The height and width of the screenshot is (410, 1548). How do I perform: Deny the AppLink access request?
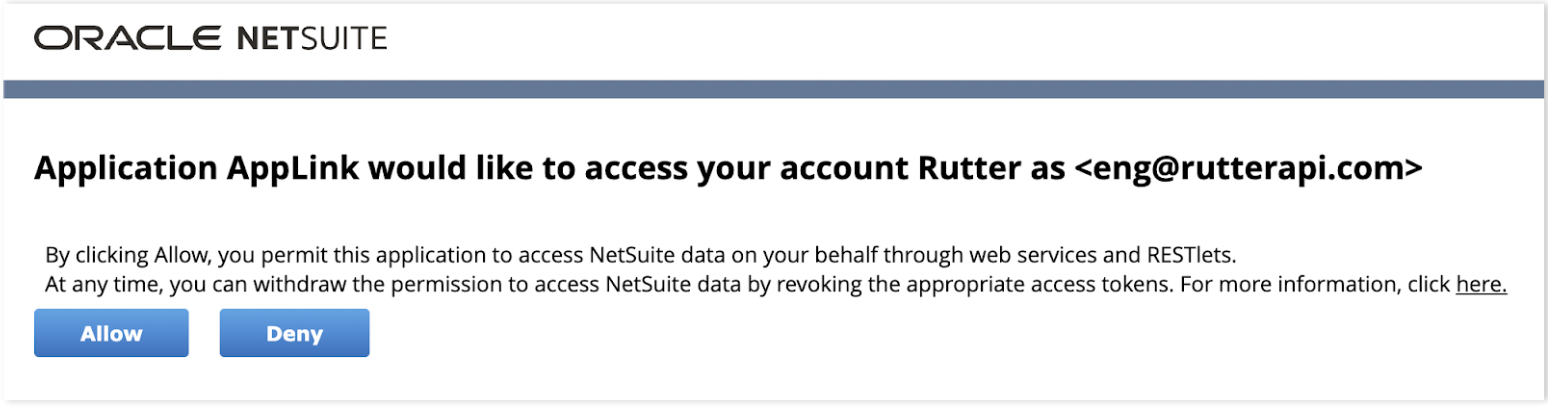pos(294,333)
